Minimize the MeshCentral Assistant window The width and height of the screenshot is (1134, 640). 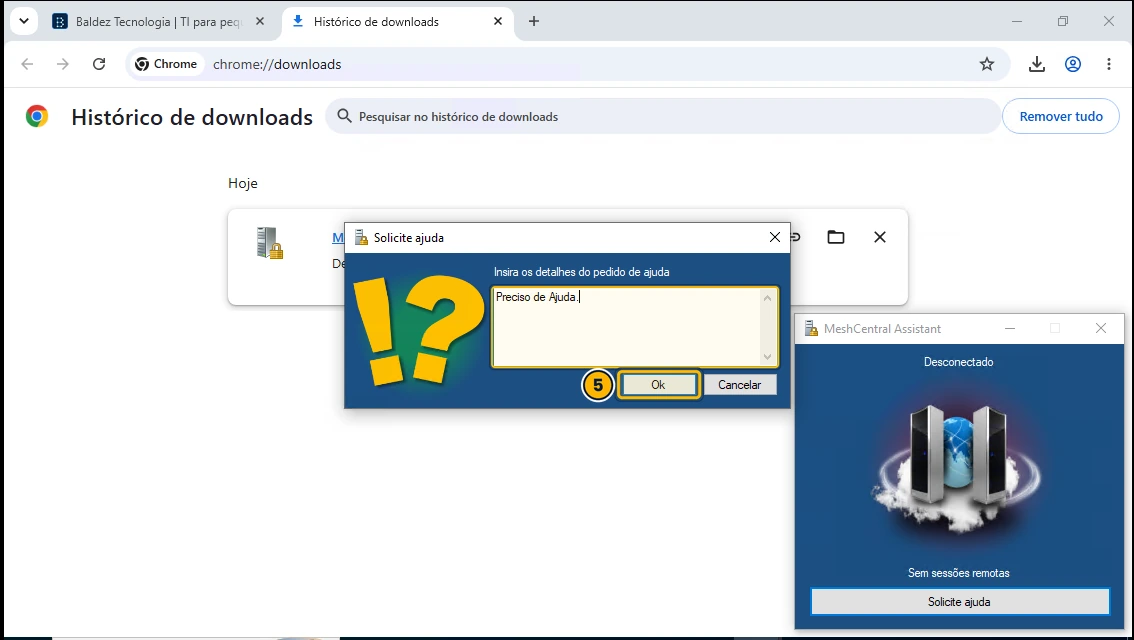(x=1010, y=328)
